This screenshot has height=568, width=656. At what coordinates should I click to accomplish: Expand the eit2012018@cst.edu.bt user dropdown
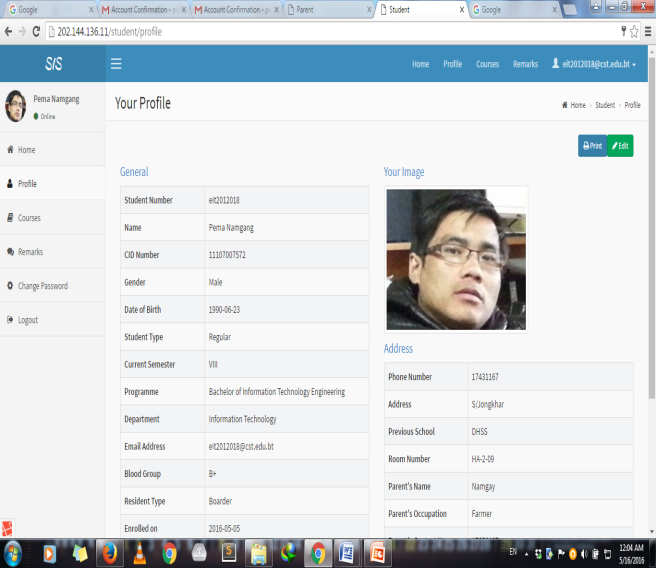click(594, 64)
